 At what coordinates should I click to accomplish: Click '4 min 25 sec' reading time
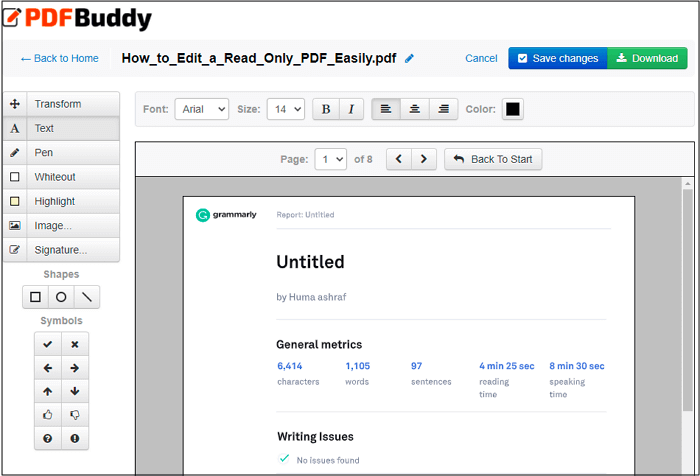[507, 366]
